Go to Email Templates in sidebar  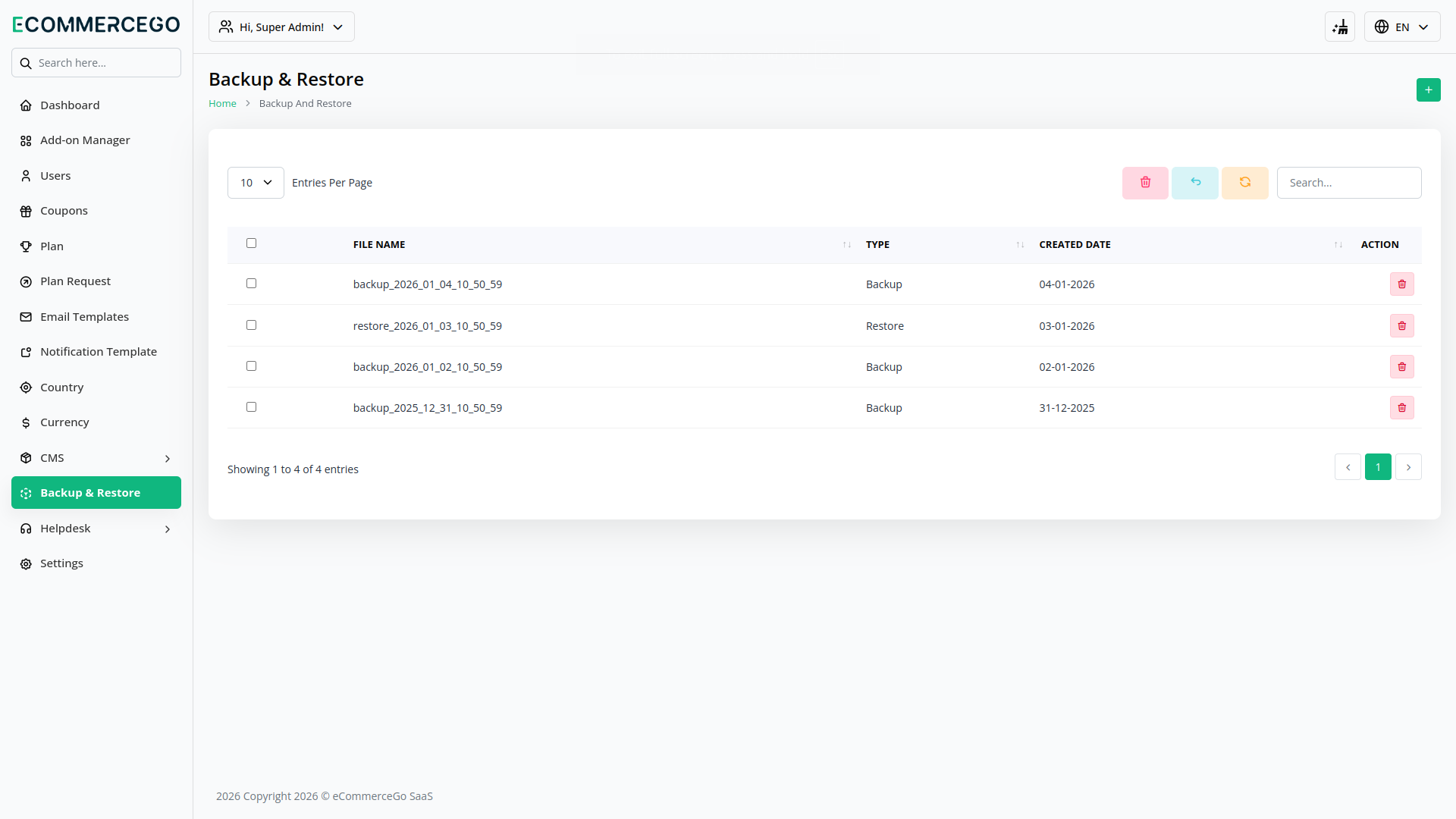(x=96, y=317)
